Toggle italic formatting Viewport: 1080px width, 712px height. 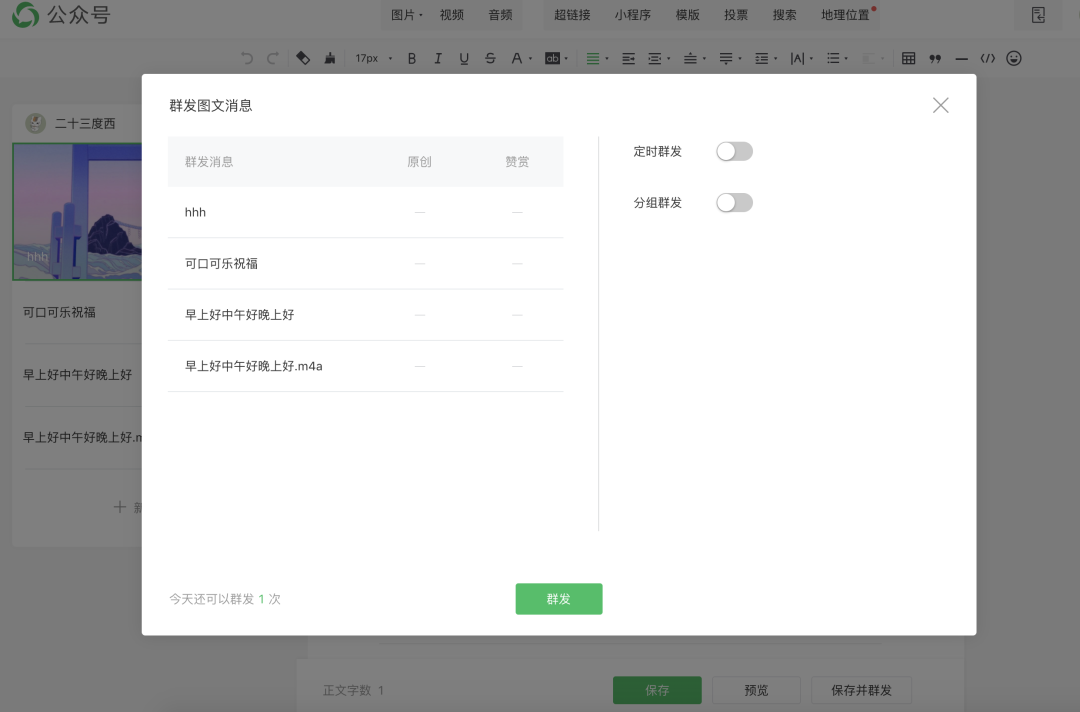pyautogui.click(x=437, y=59)
